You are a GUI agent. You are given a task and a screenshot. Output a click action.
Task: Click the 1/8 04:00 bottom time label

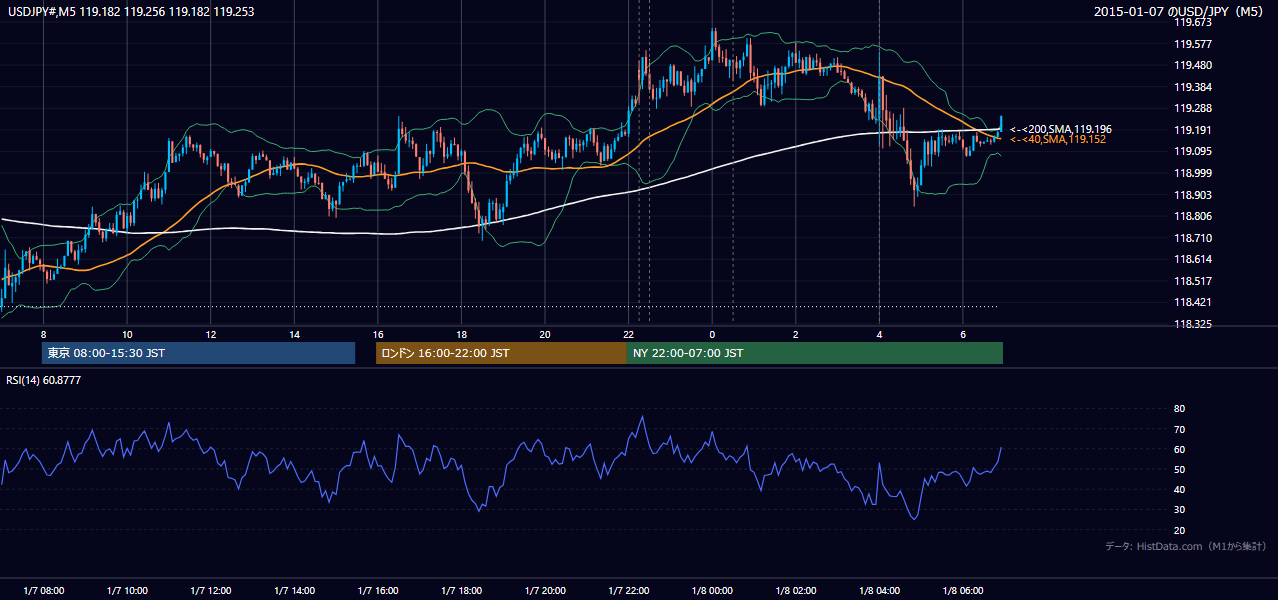click(878, 591)
